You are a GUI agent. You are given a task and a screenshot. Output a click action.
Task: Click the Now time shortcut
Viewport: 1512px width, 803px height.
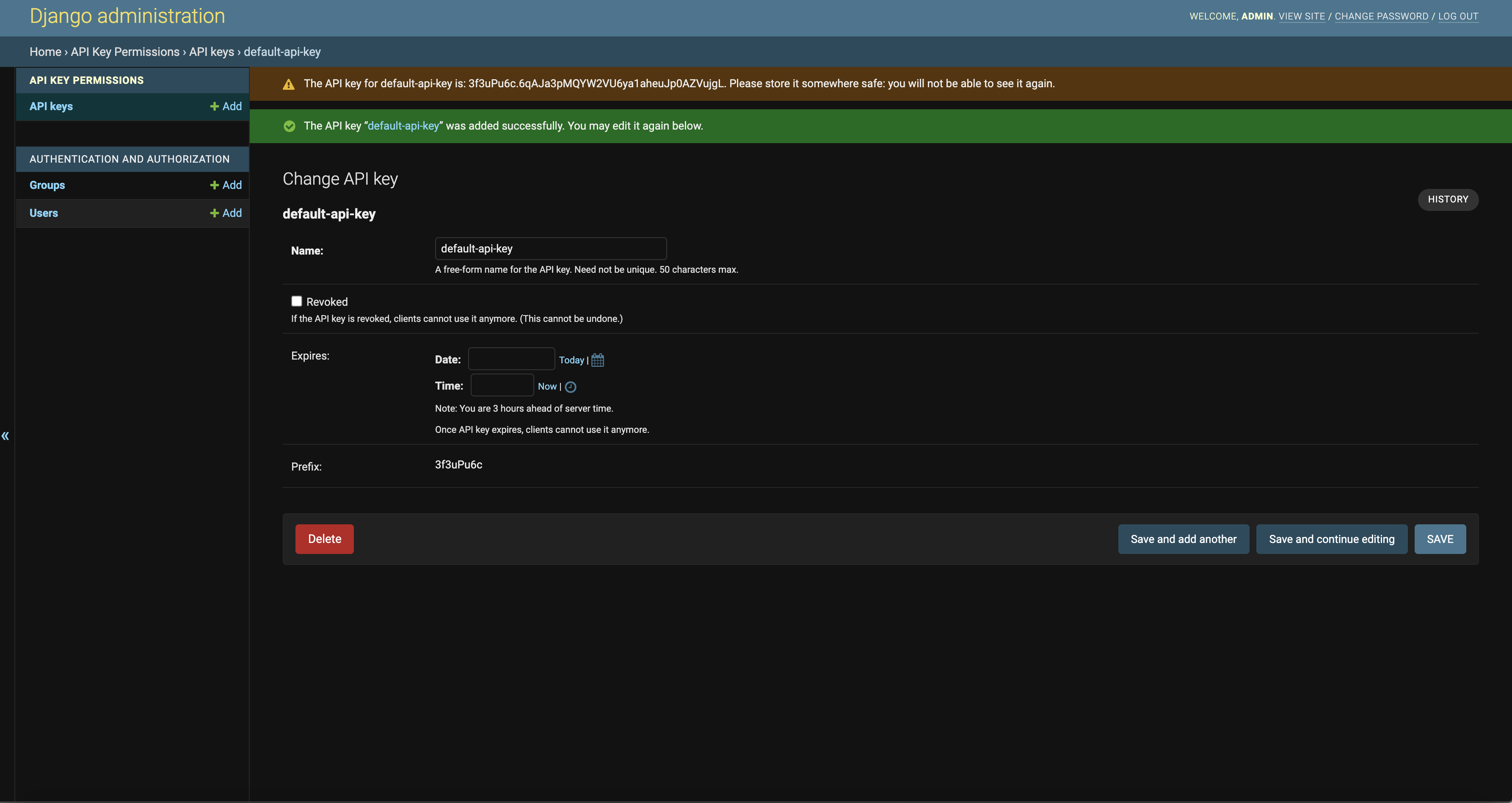pos(546,387)
